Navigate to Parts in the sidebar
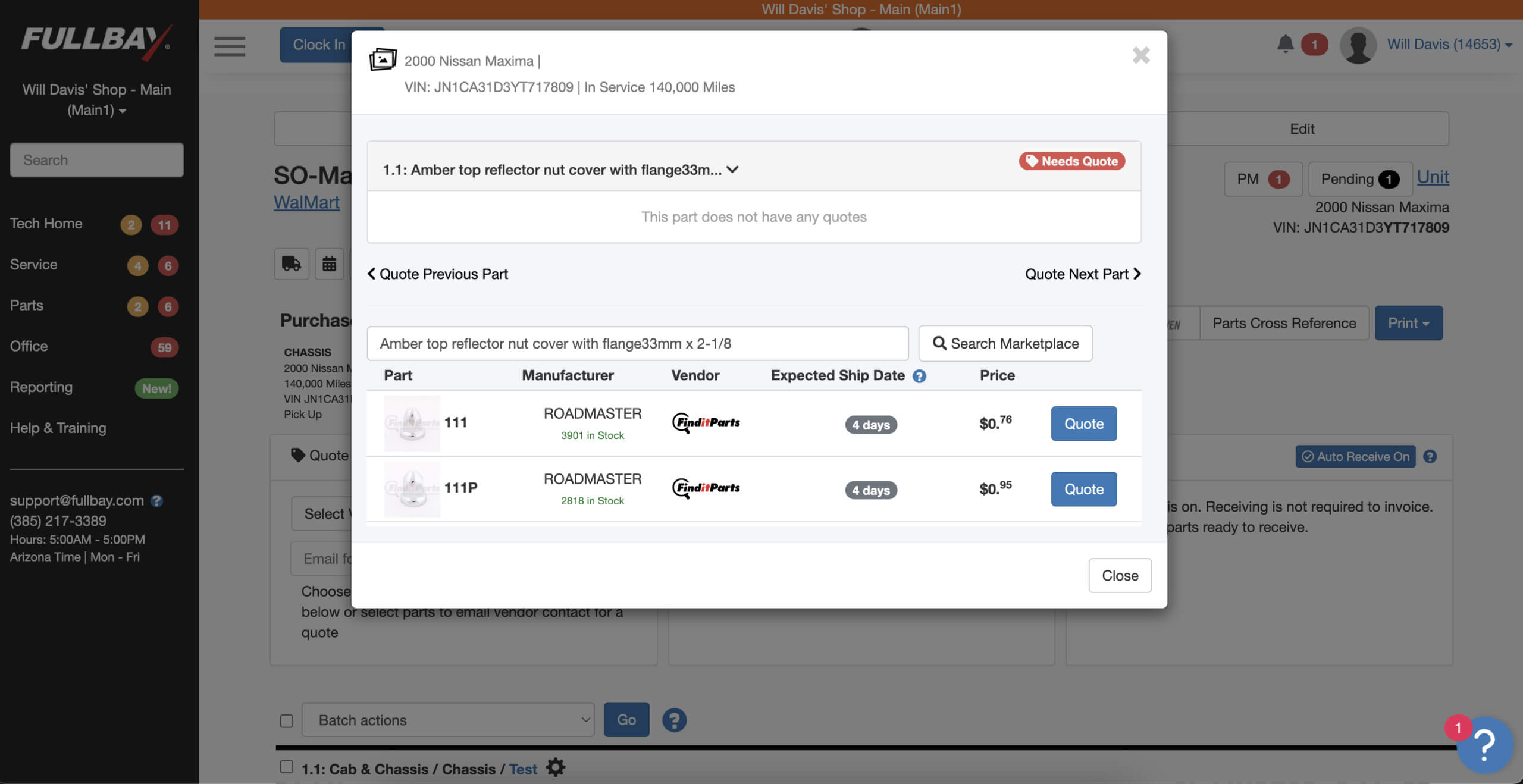Viewport: 1523px width, 784px height. click(26, 305)
